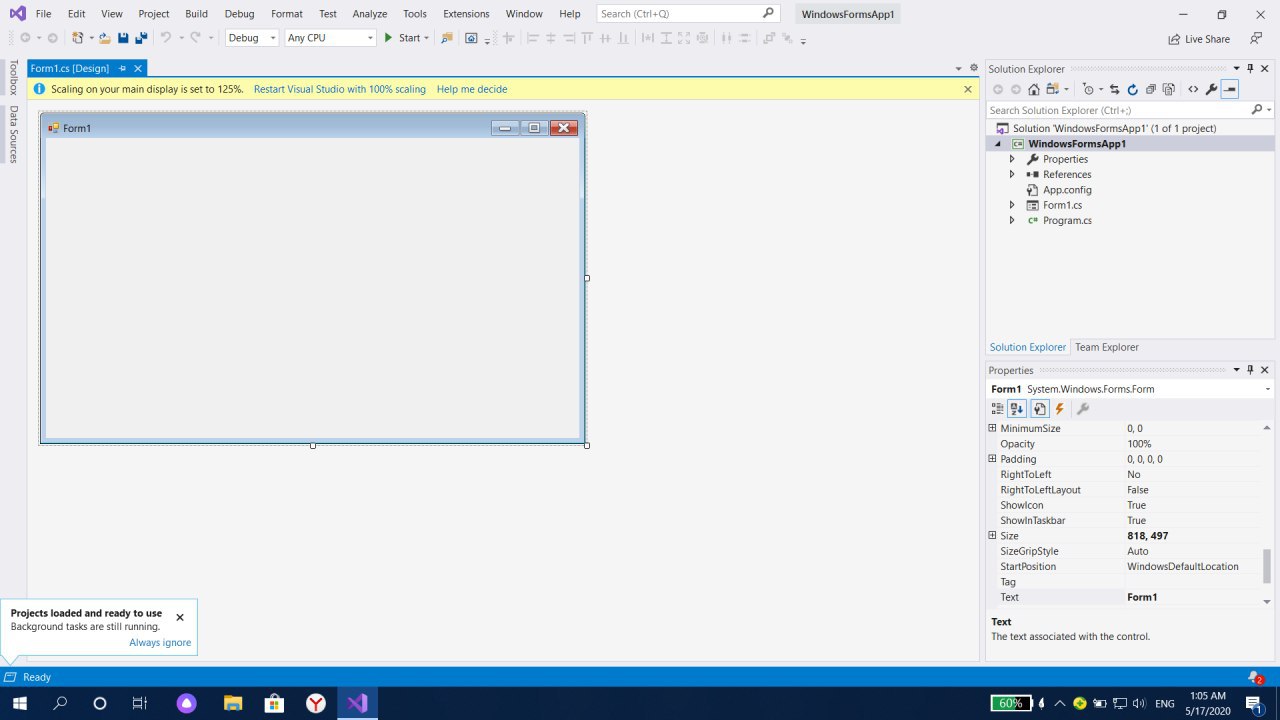Toggle Preview Selected Items in Solution Explorer

[1230, 89]
